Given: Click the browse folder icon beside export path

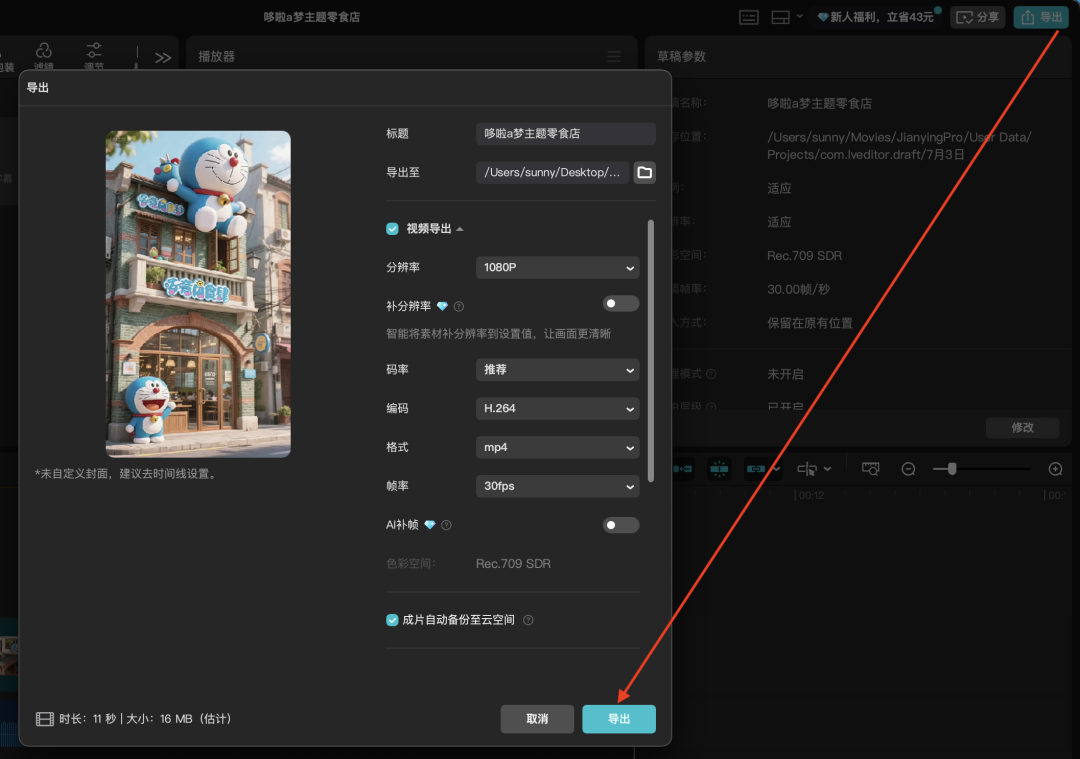Looking at the screenshot, I should point(645,173).
